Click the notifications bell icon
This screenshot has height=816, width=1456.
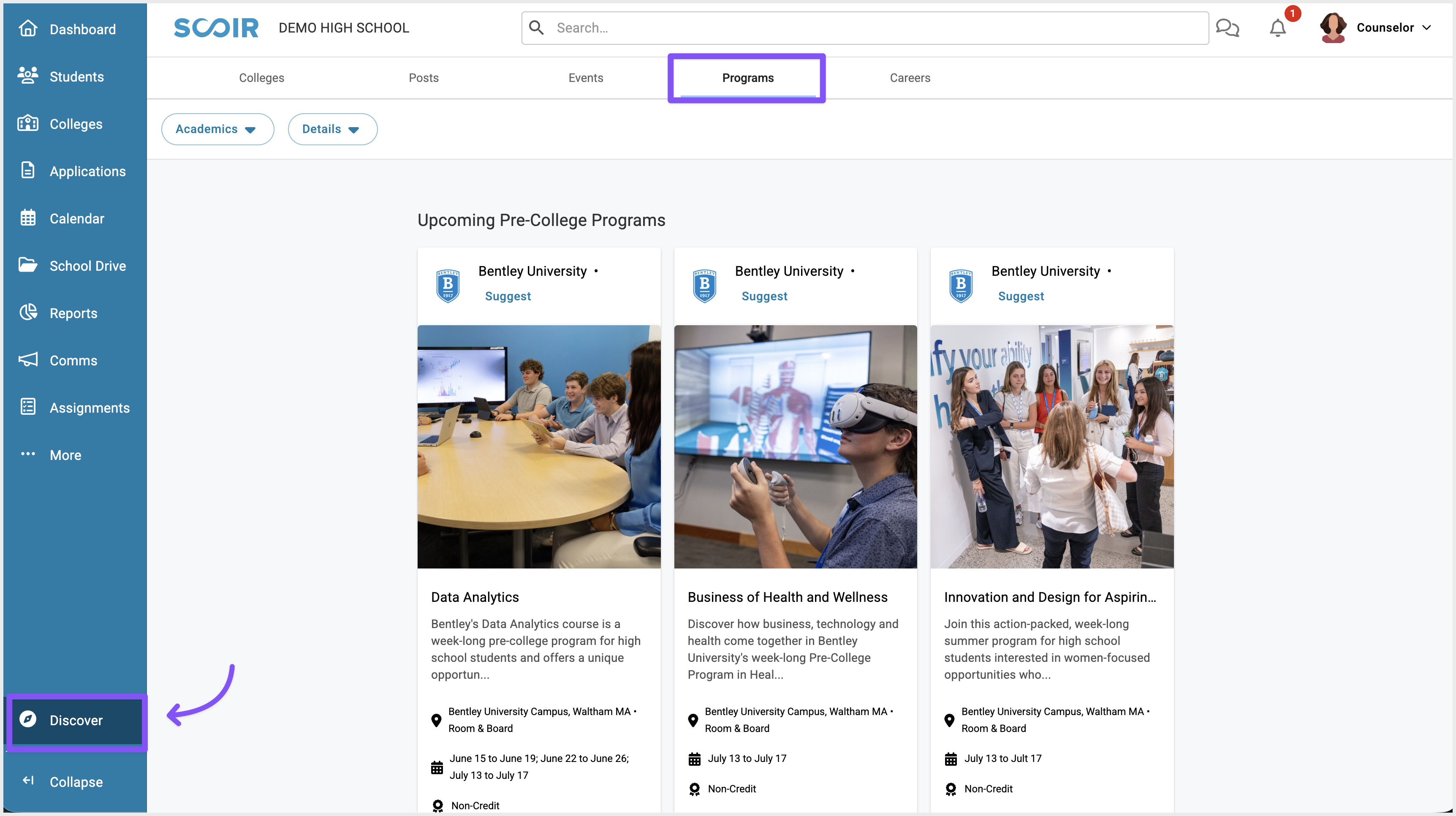tap(1277, 28)
